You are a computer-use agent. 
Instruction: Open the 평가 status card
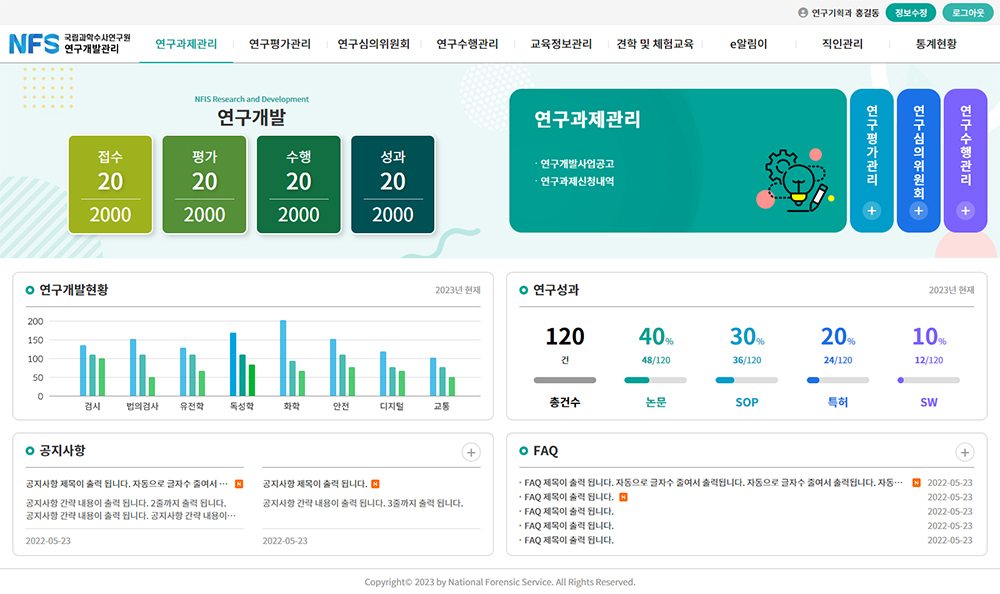coord(204,184)
